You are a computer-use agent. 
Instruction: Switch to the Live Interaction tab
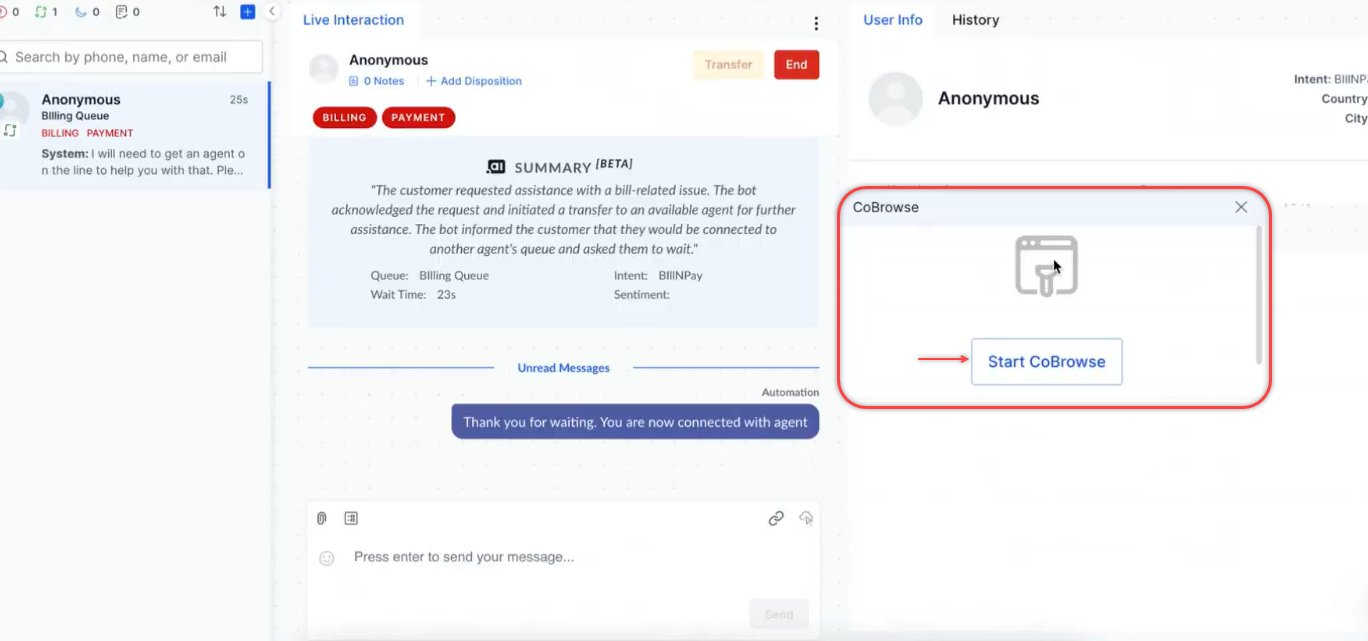click(353, 20)
